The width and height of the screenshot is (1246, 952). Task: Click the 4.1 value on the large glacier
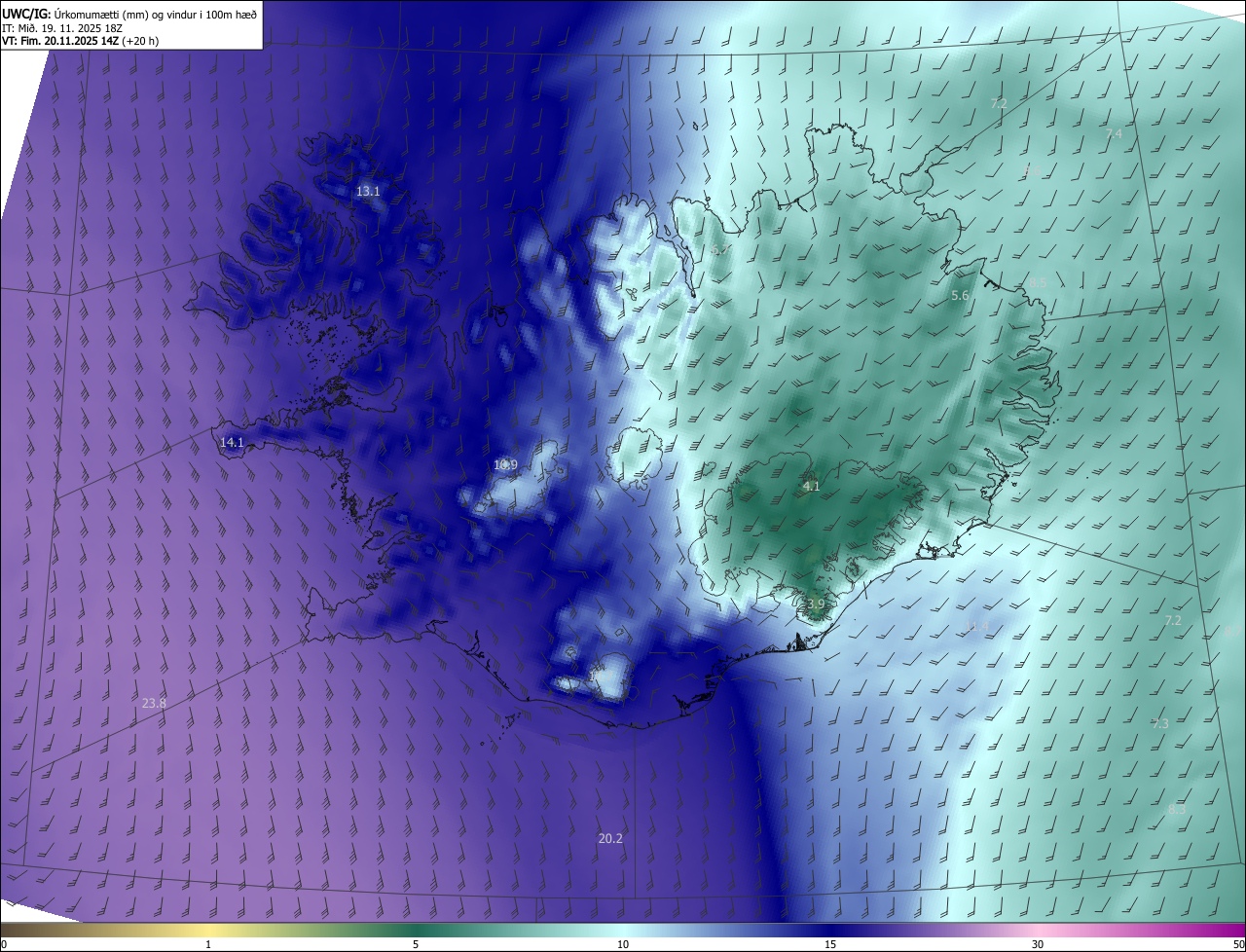[811, 487]
